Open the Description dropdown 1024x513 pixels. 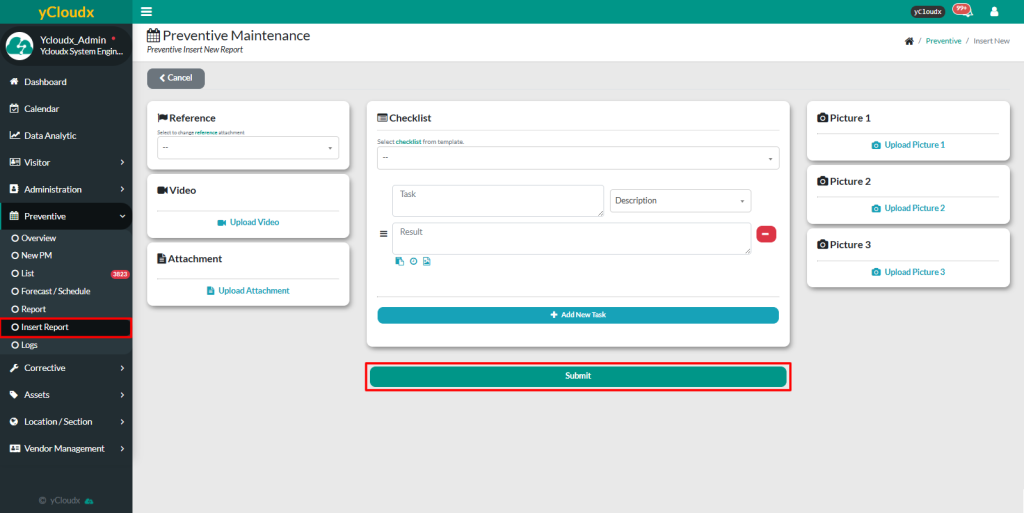[x=680, y=201]
